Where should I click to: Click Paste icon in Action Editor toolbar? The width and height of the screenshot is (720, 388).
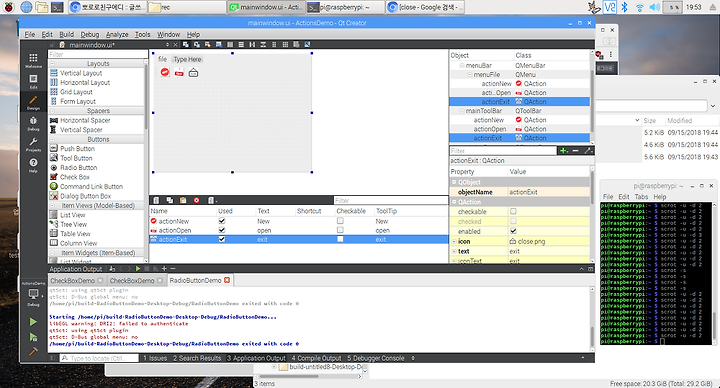tap(183, 200)
